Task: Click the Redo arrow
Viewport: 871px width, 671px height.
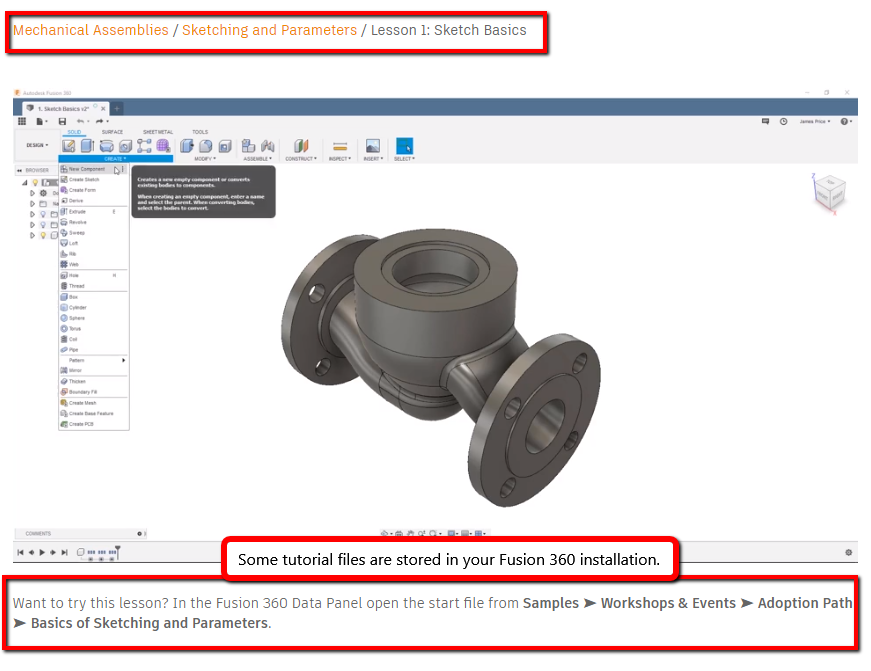Action: click(x=99, y=121)
